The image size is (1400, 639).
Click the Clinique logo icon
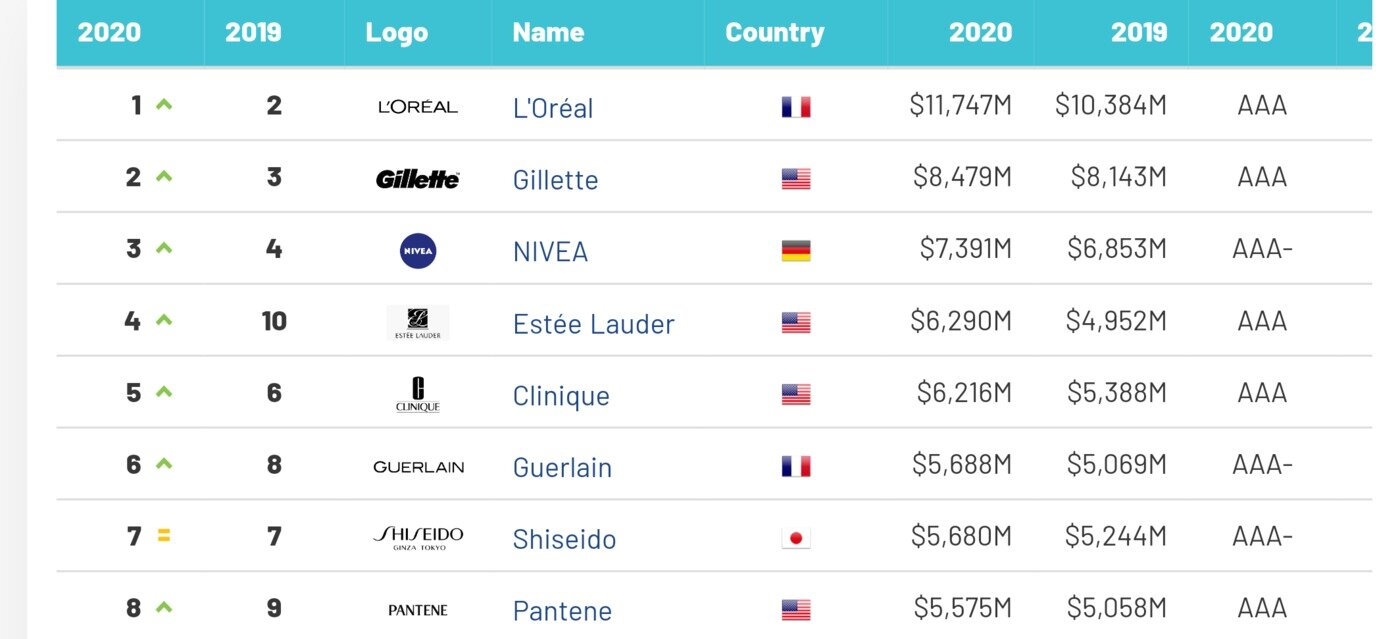point(418,395)
